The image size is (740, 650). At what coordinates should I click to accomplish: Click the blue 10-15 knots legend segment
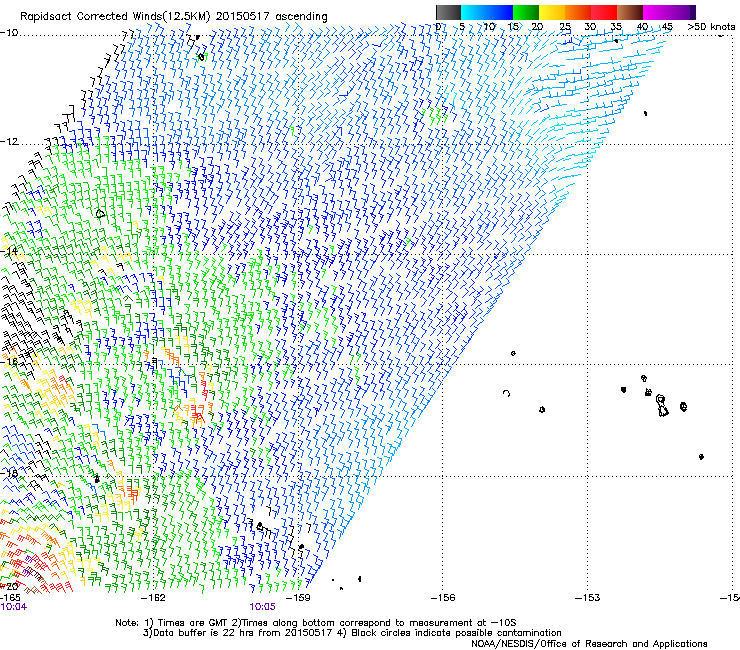500,12
